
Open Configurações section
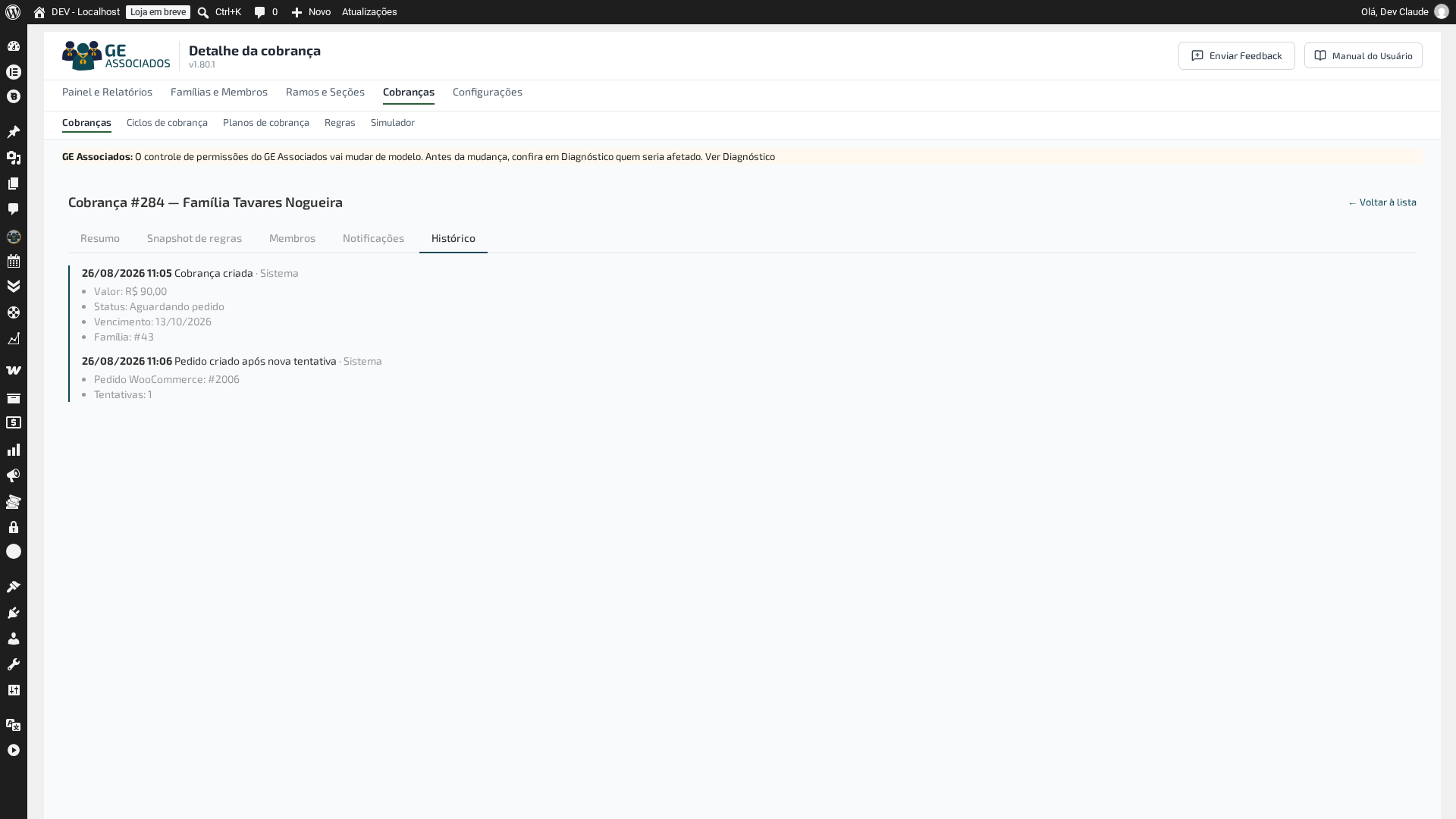click(x=488, y=92)
